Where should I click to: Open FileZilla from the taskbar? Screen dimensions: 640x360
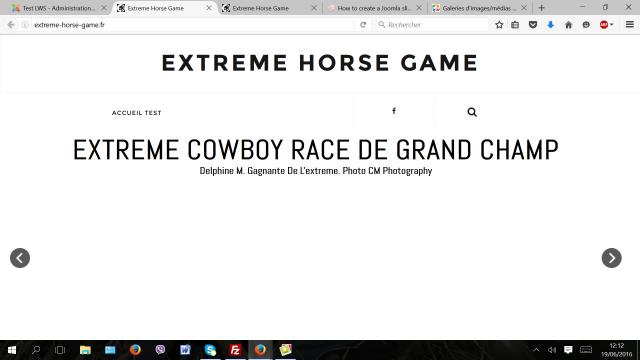pyautogui.click(x=235, y=350)
